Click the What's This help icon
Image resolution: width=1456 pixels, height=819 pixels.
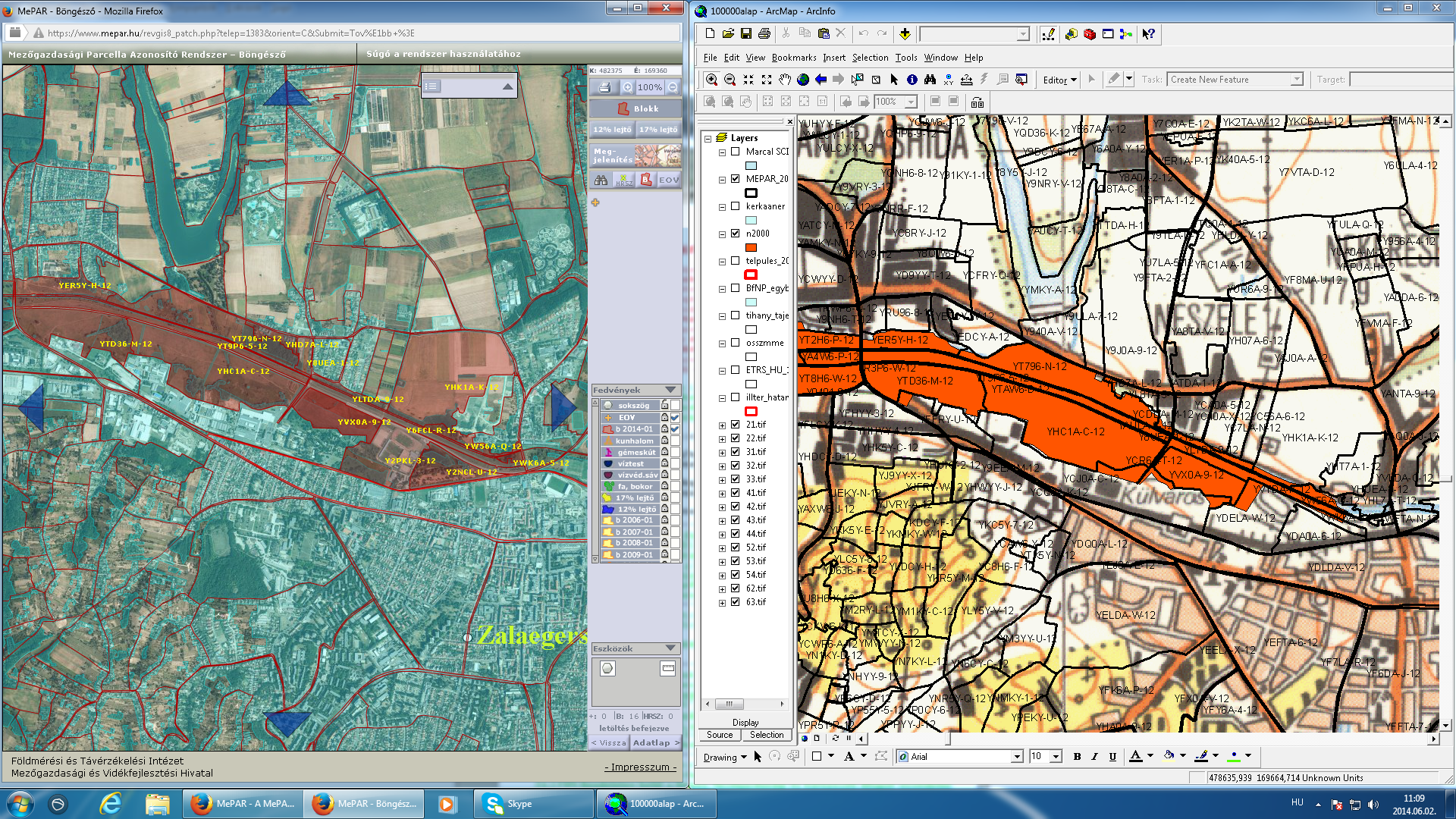click(x=1149, y=34)
